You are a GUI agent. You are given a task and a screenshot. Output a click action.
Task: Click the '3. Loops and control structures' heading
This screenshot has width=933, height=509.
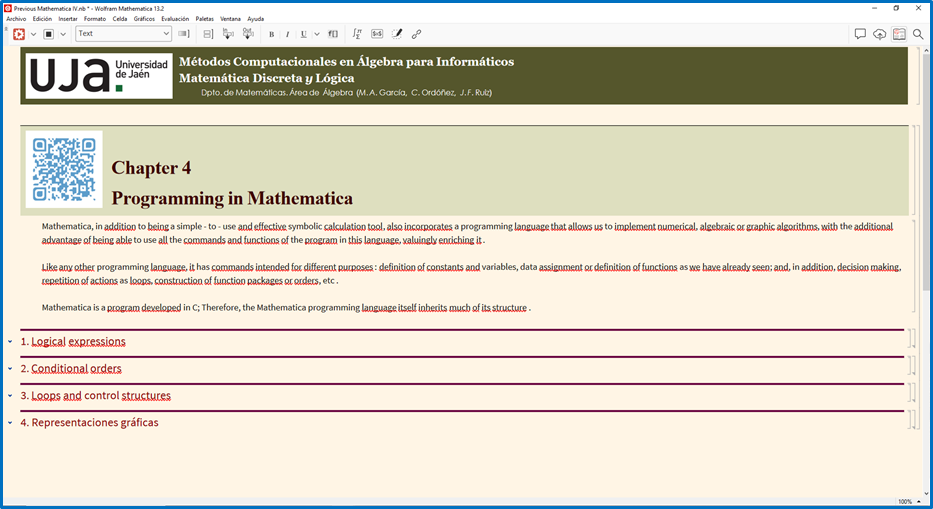coord(96,395)
